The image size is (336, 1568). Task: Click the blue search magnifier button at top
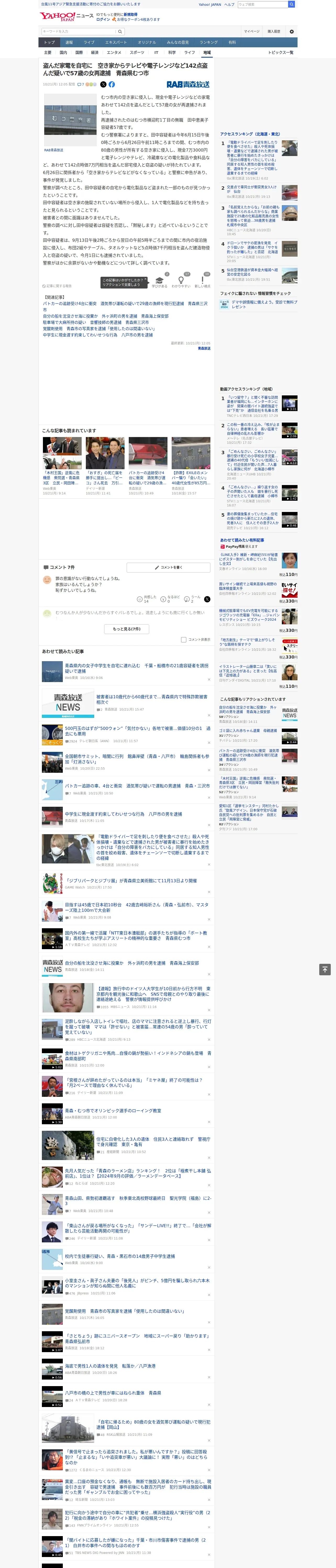[292, 4]
